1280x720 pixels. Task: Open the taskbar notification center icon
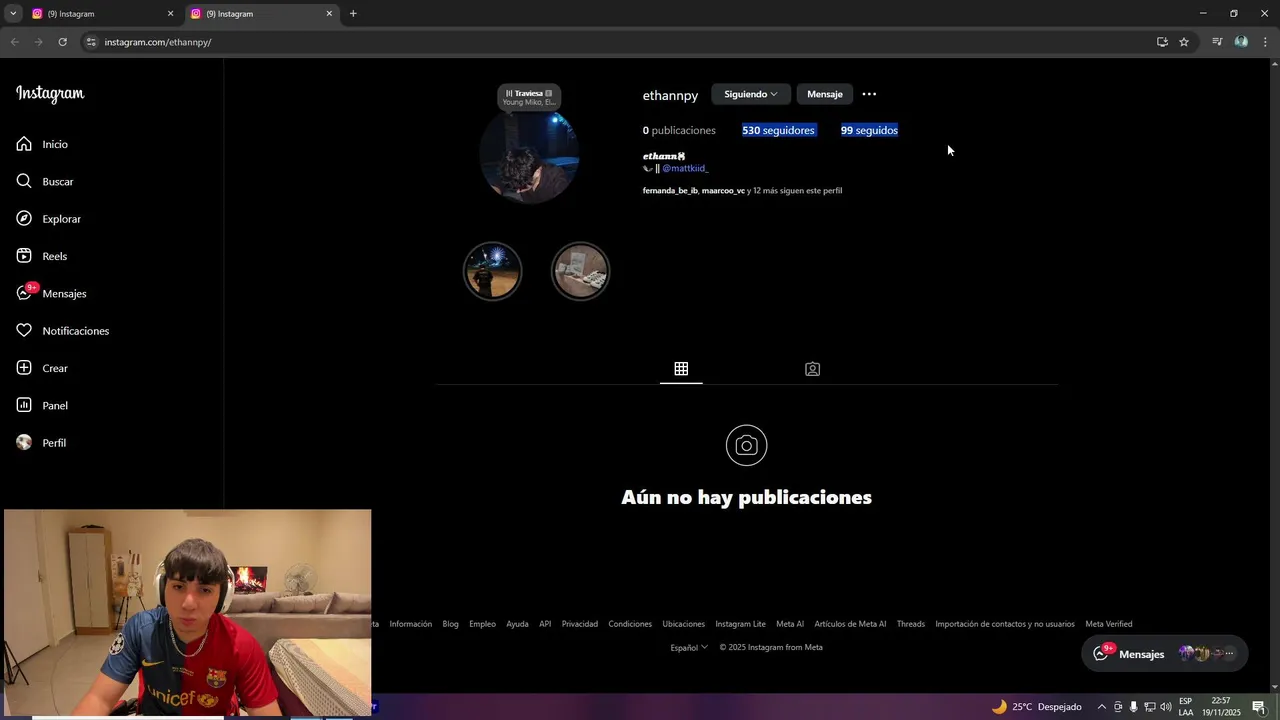pyautogui.click(x=1259, y=707)
